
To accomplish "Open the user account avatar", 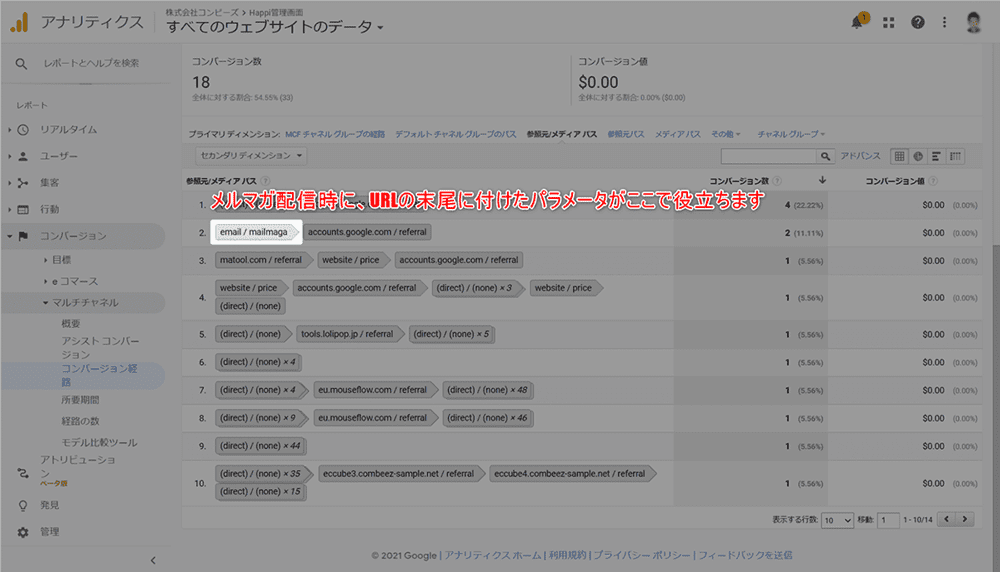I will (973, 22).
